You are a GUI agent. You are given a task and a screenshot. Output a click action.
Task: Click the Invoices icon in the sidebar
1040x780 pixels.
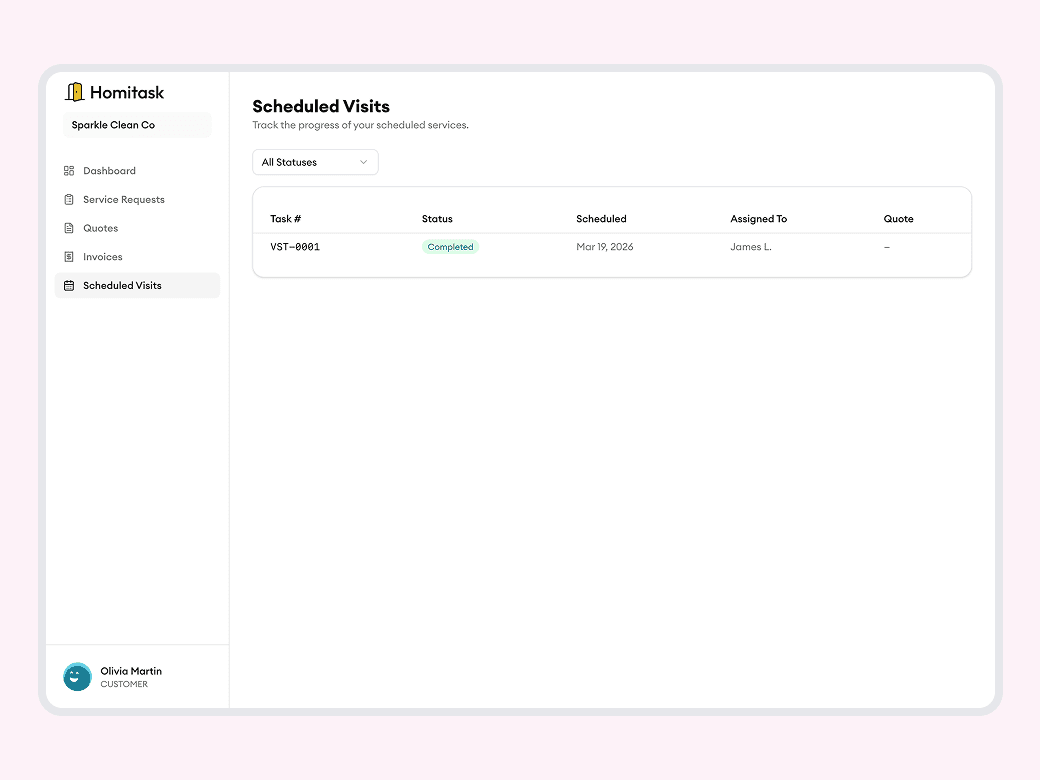point(69,257)
